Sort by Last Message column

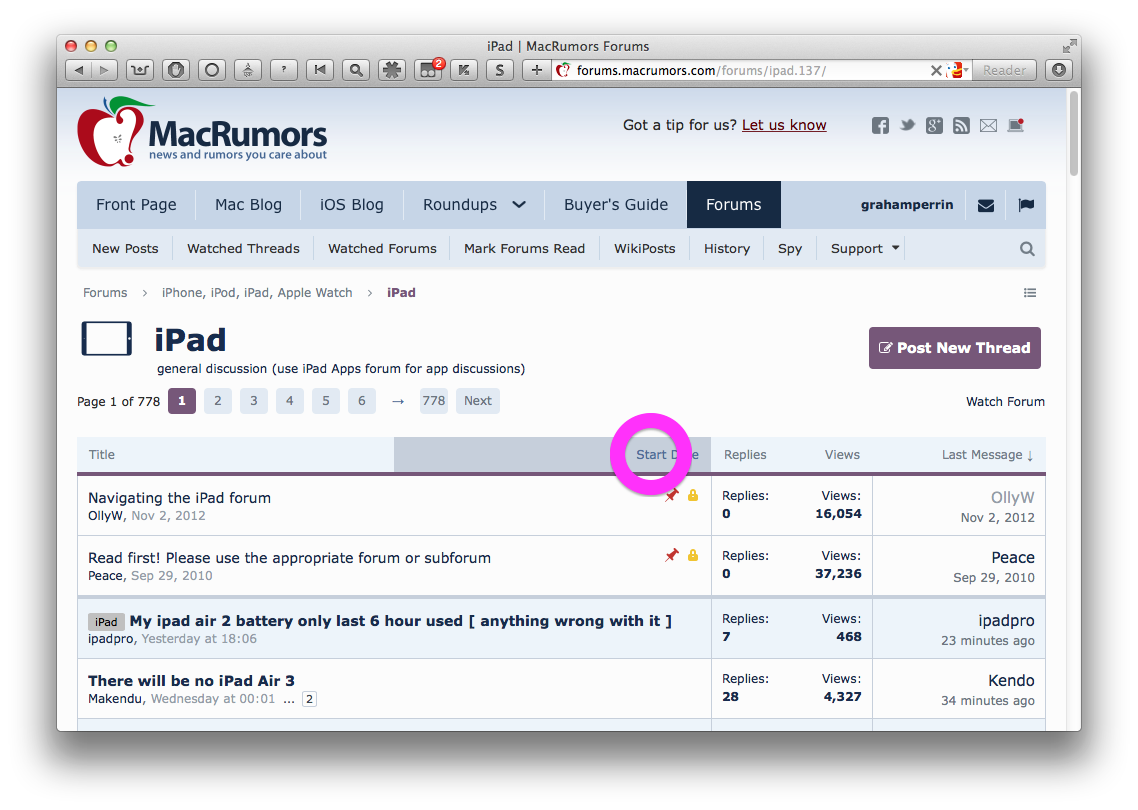pyautogui.click(x=987, y=454)
